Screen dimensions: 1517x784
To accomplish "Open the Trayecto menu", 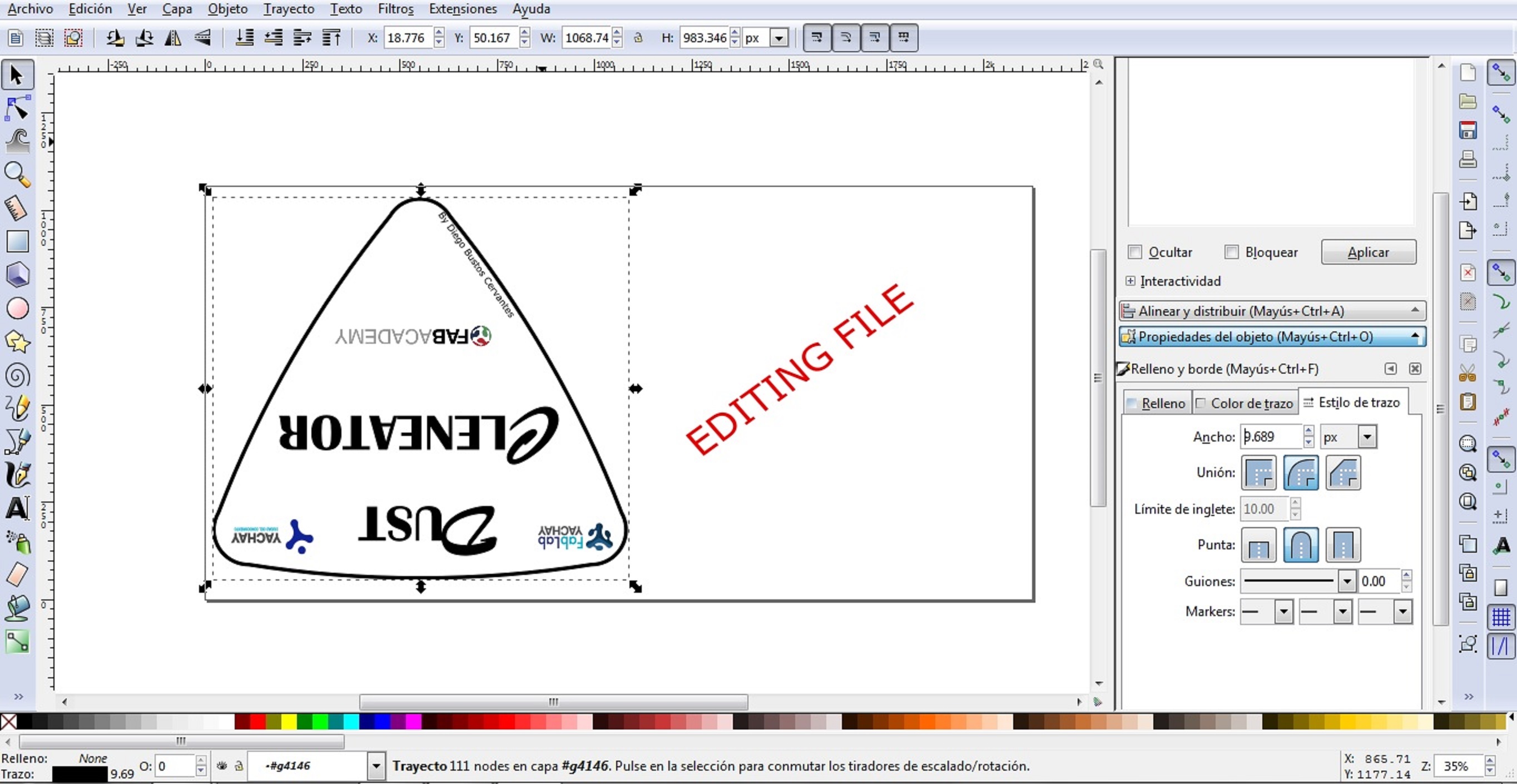I will (288, 9).
